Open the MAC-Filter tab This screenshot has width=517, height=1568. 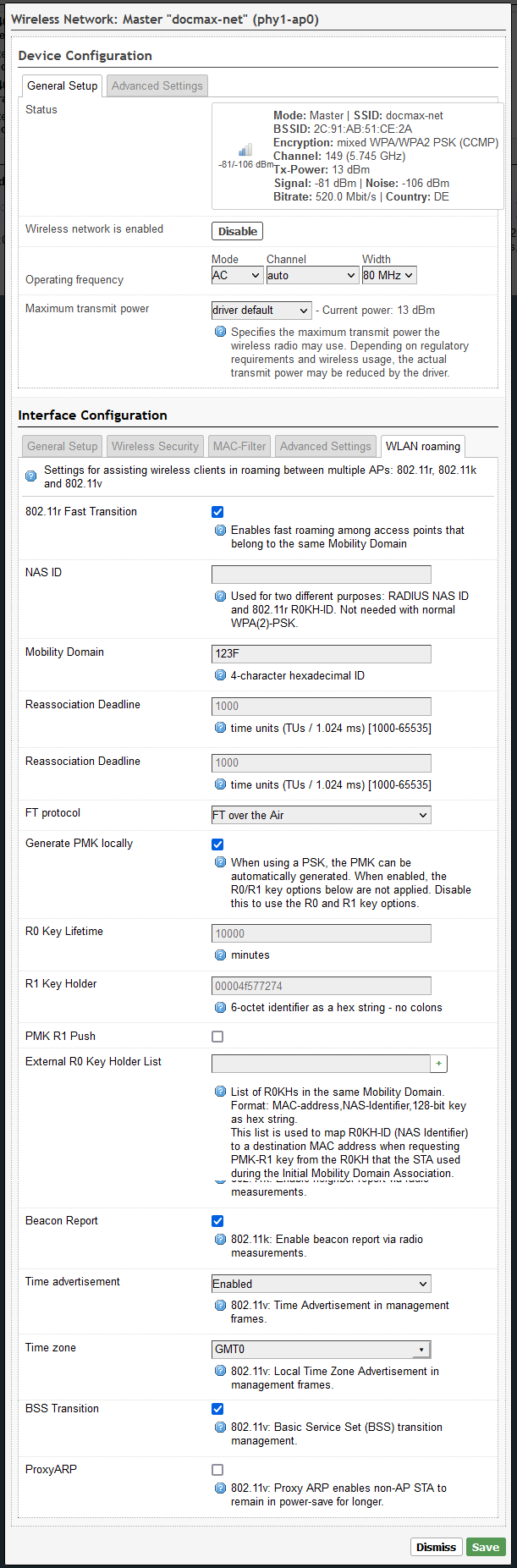[x=239, y=446]
